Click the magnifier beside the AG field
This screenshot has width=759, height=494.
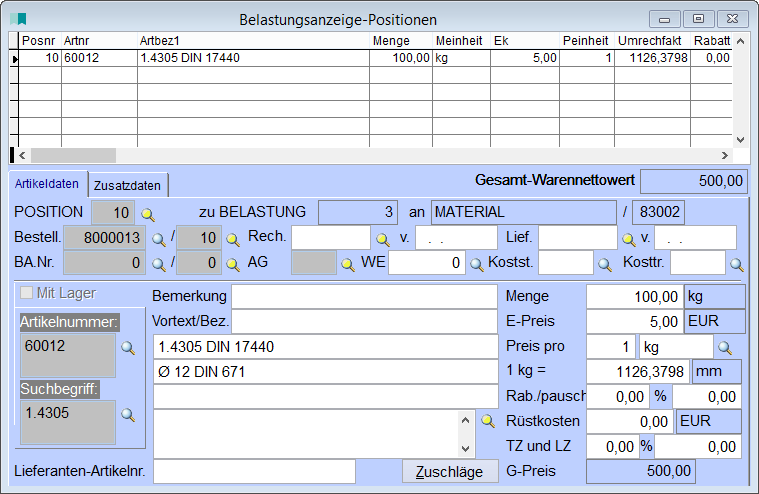[x=348, y=264]
